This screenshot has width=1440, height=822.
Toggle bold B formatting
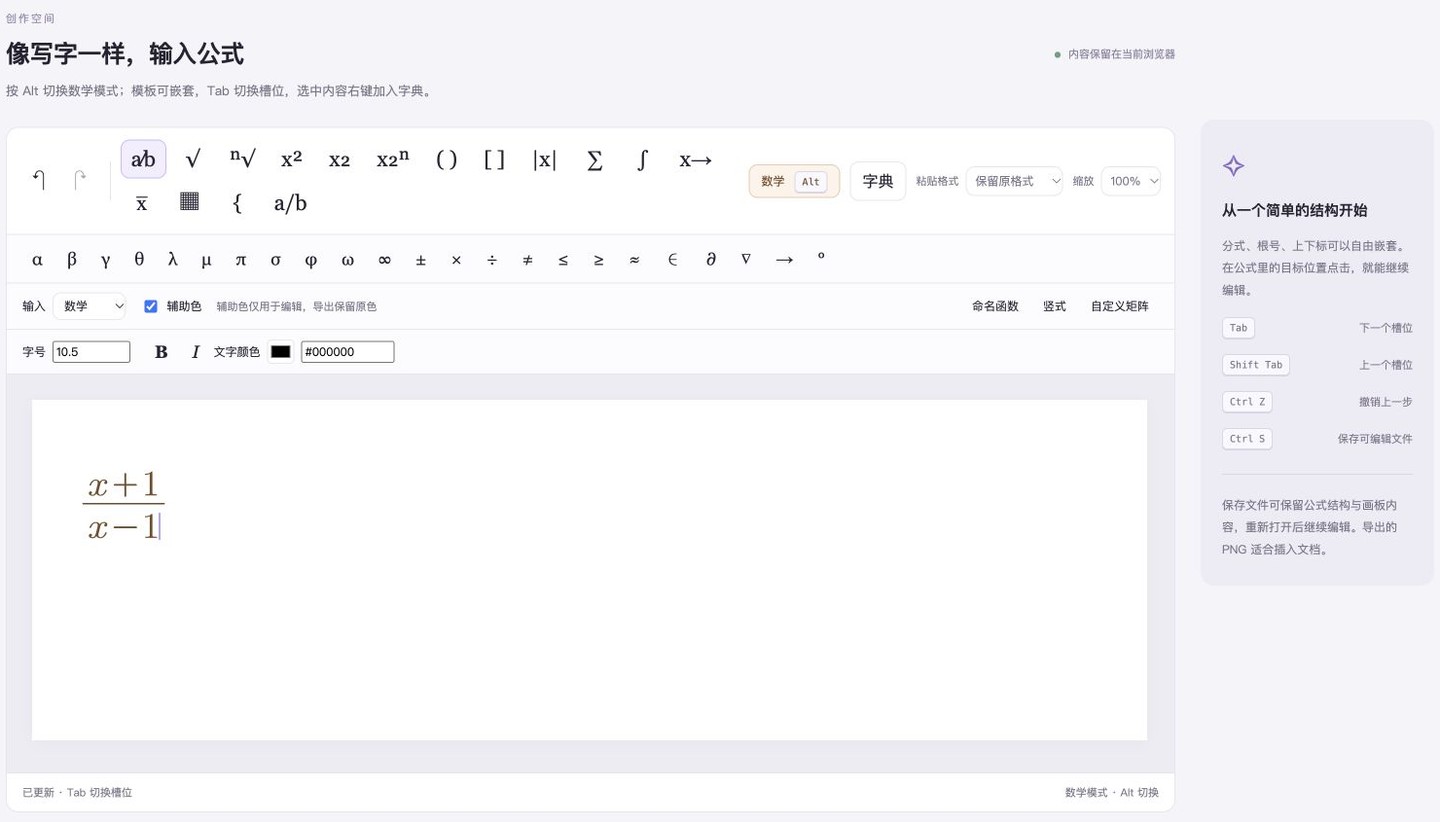[161, 352]
